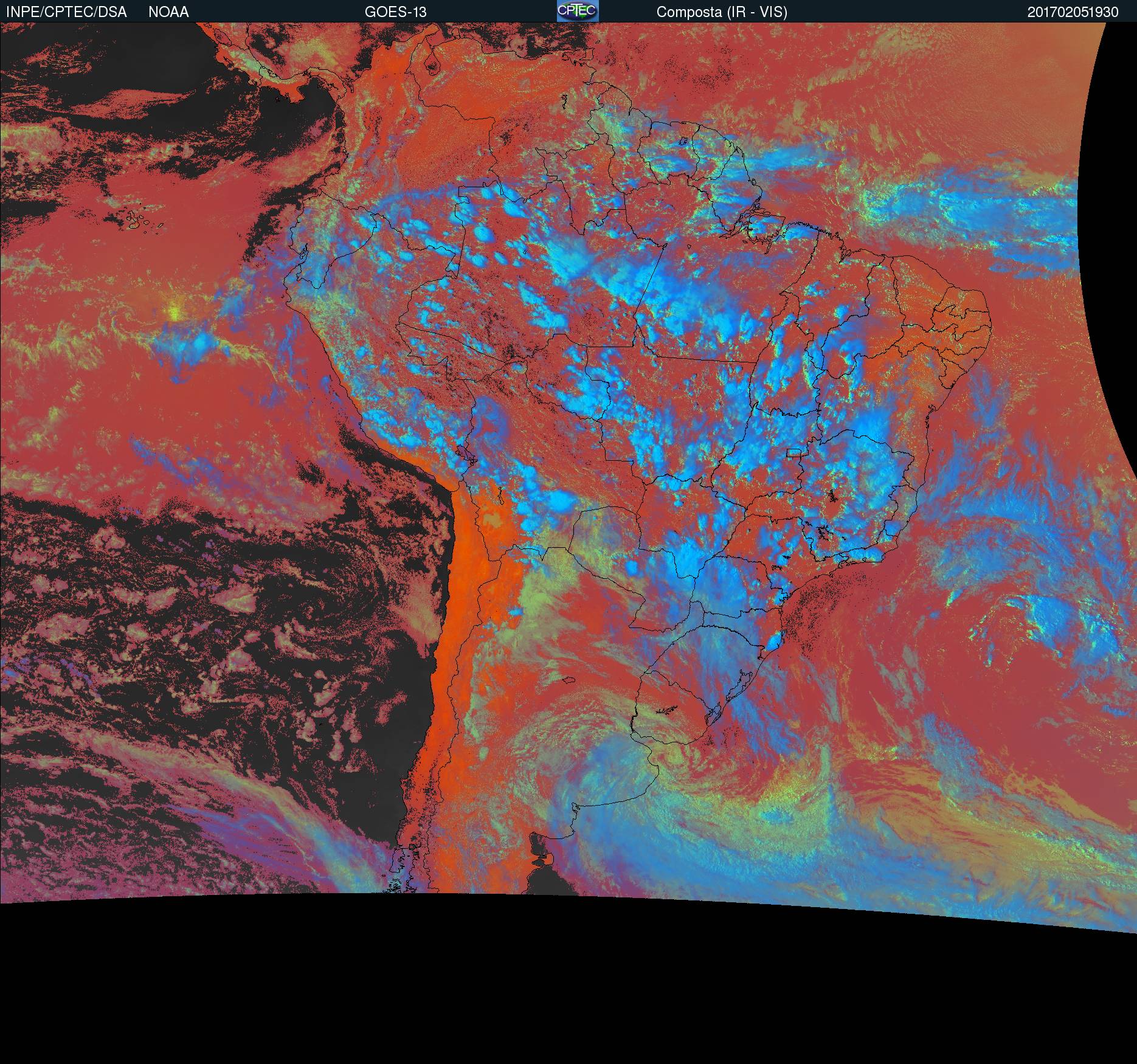Select the Composta (IR - VIS) title
Screen dimensions: 1137x1064
[x=722, y=12]
